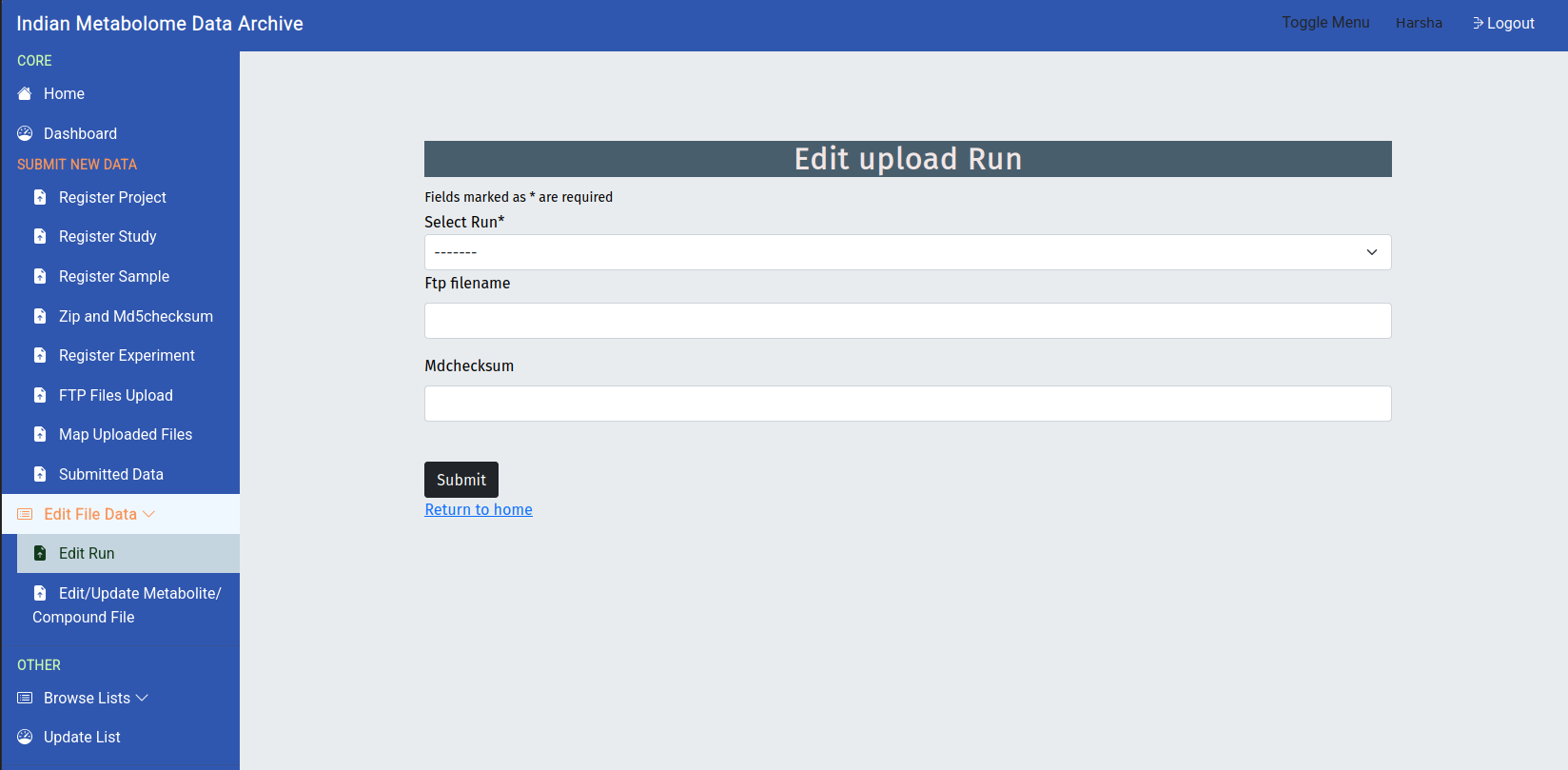This screenshot has height=770, width=1568.
Task: Click the Logout link text
Action: (x=1511, y=23)
